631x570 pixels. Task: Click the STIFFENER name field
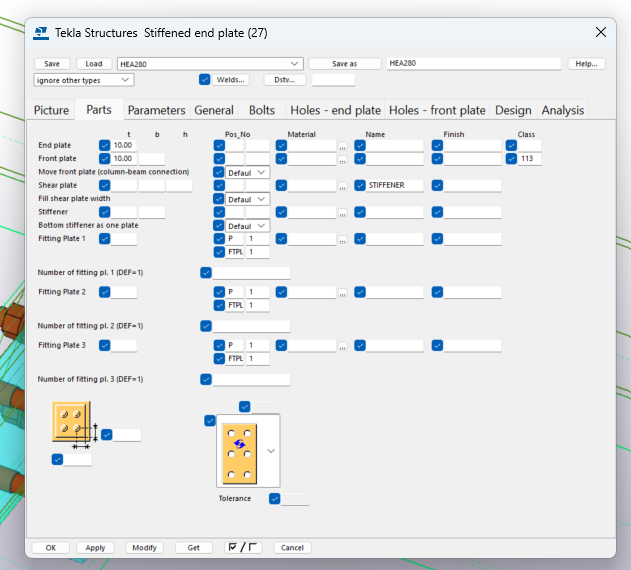[395, 185]
